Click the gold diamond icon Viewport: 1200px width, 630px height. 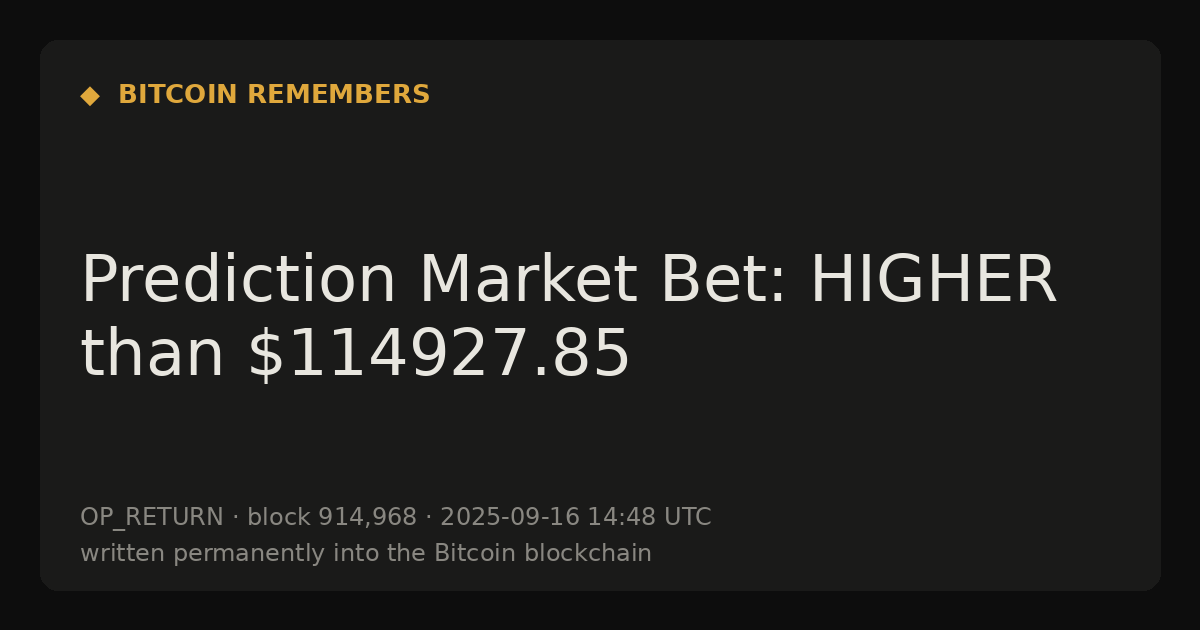(x=90, y=96)
